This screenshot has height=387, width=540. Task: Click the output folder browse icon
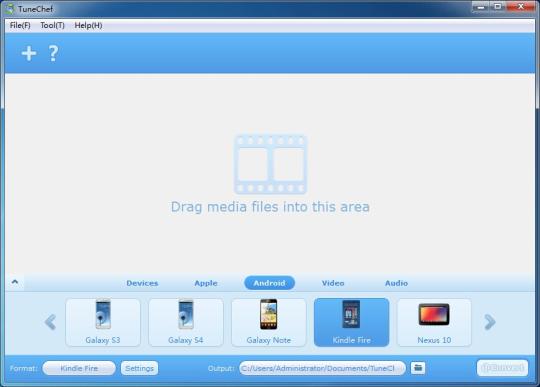click(418, 368)
